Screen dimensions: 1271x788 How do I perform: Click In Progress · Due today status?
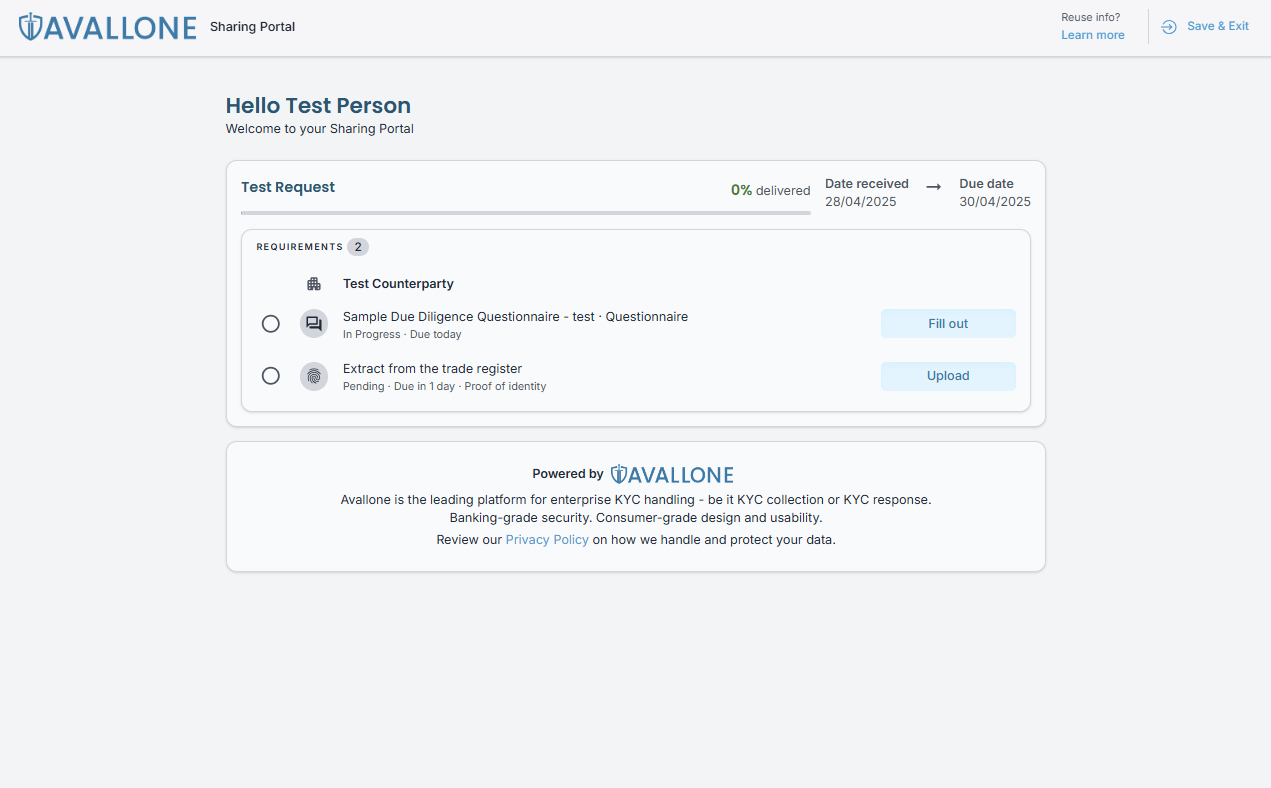pyautogui.click(x=402, y=335)
